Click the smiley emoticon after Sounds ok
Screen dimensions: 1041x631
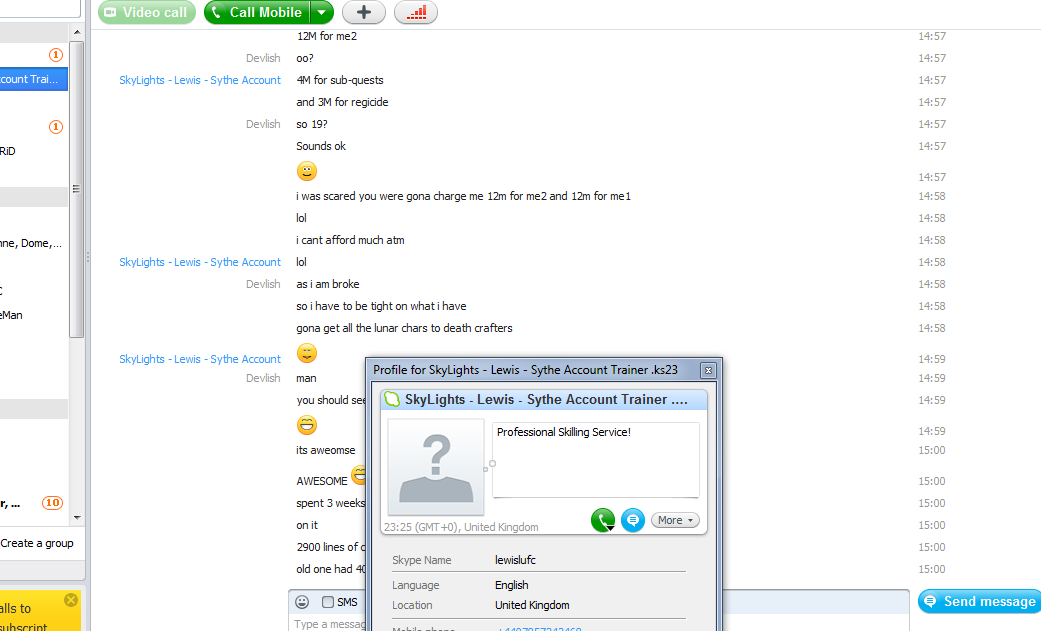pos(307,171)
